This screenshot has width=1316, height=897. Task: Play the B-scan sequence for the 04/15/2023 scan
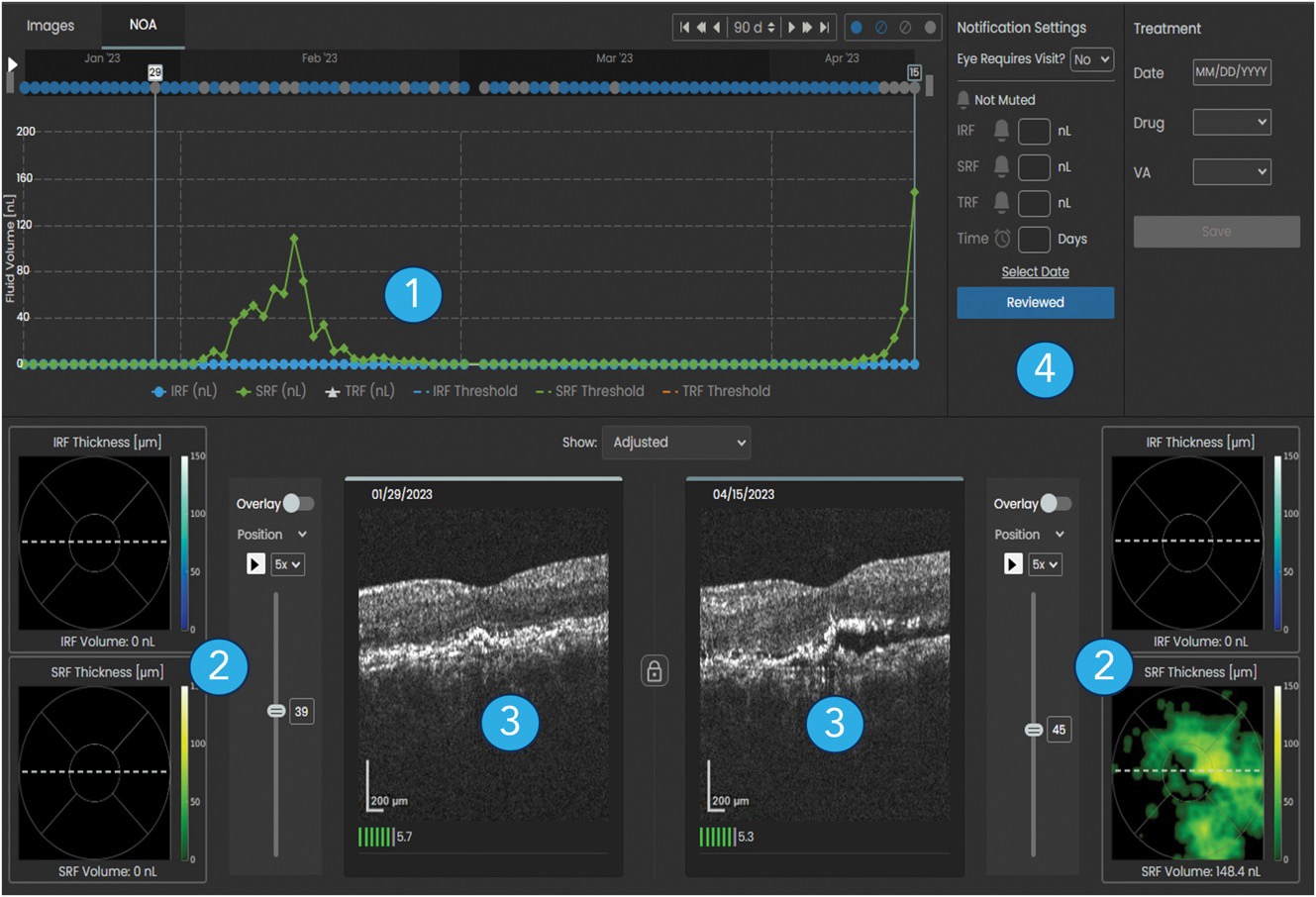(1013, 564)
